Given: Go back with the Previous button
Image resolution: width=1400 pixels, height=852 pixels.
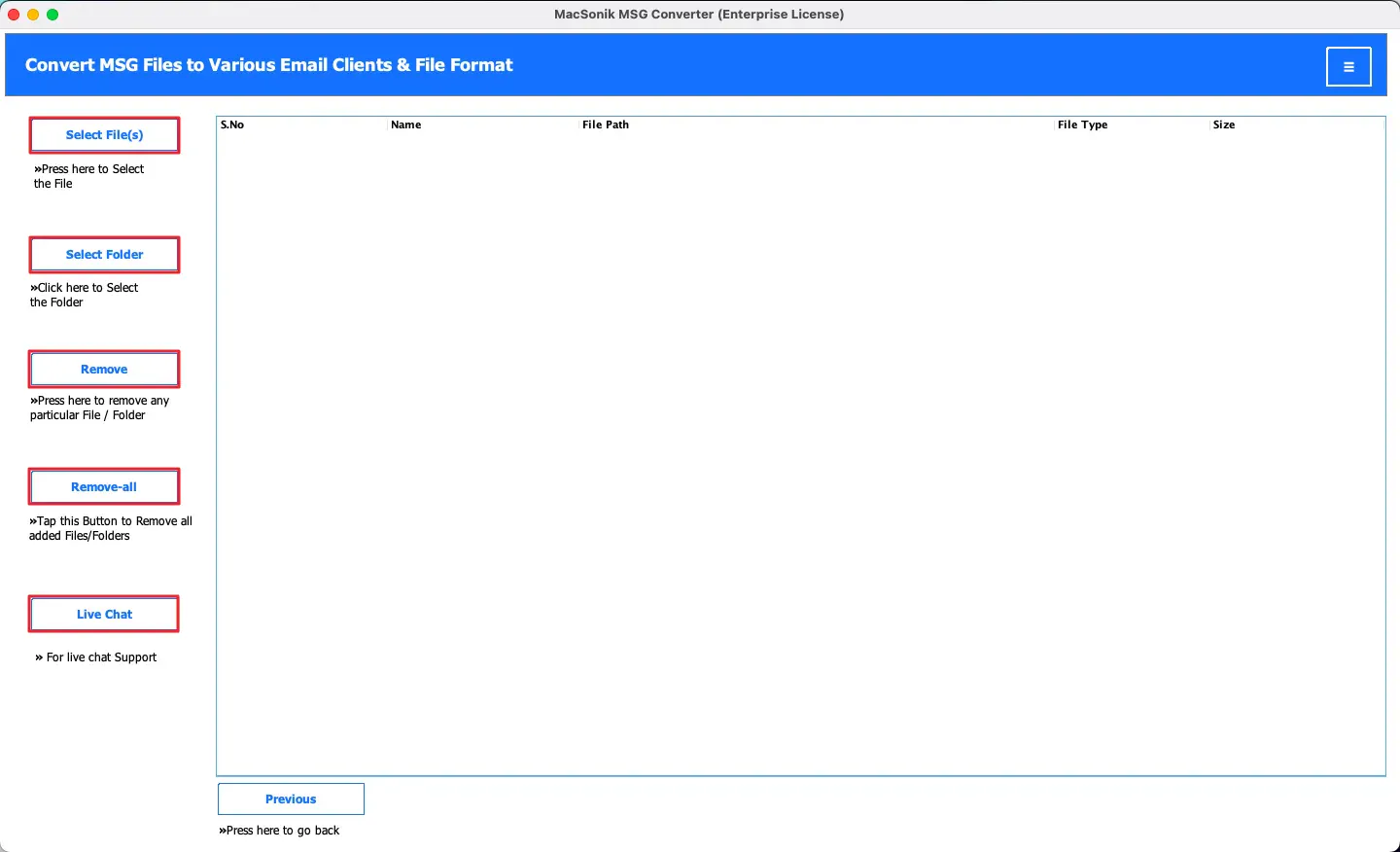Looking at the screenshot, I should tap(291, 799).
